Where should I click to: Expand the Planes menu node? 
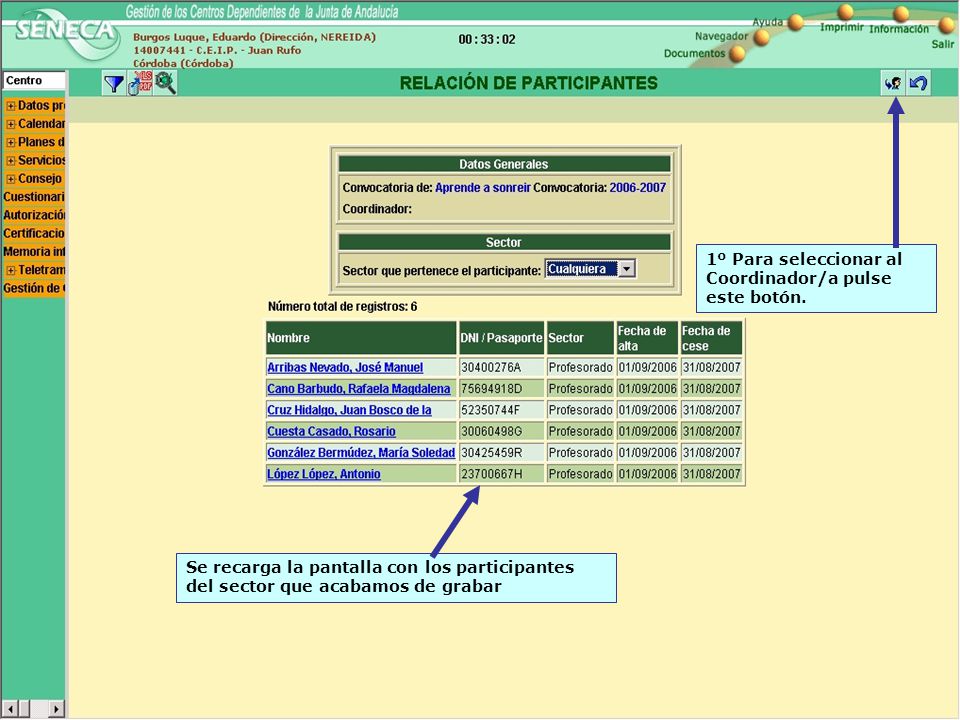pos(10,143)
